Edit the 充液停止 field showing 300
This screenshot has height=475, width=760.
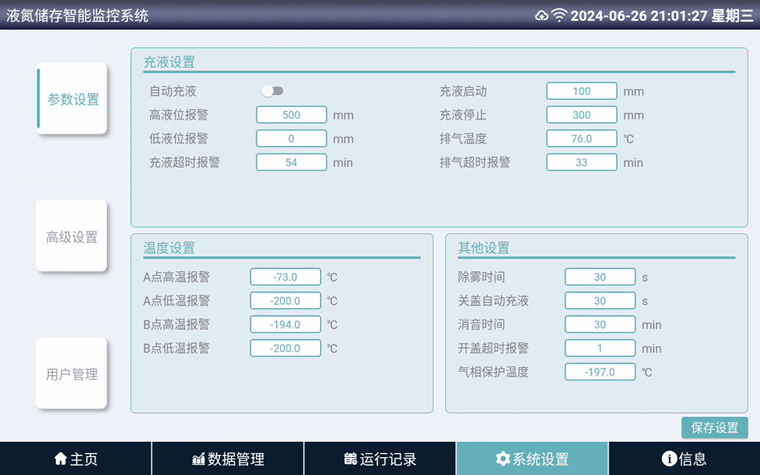[x=582, y=115]
